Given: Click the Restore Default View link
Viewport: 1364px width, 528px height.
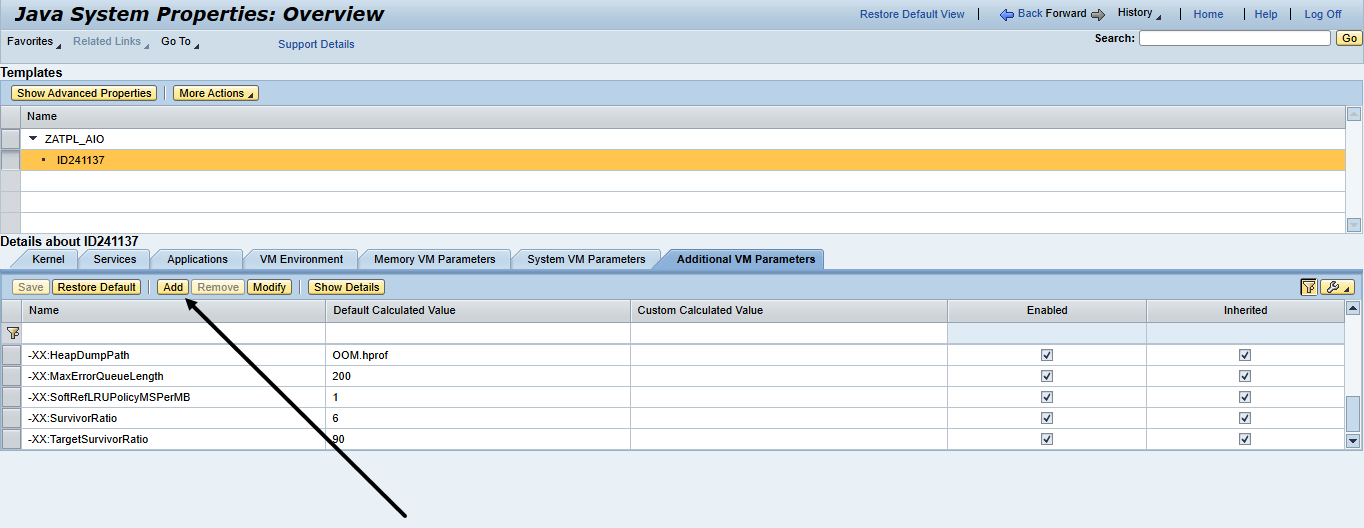Looking at the screenshot, I should [912, 14].
